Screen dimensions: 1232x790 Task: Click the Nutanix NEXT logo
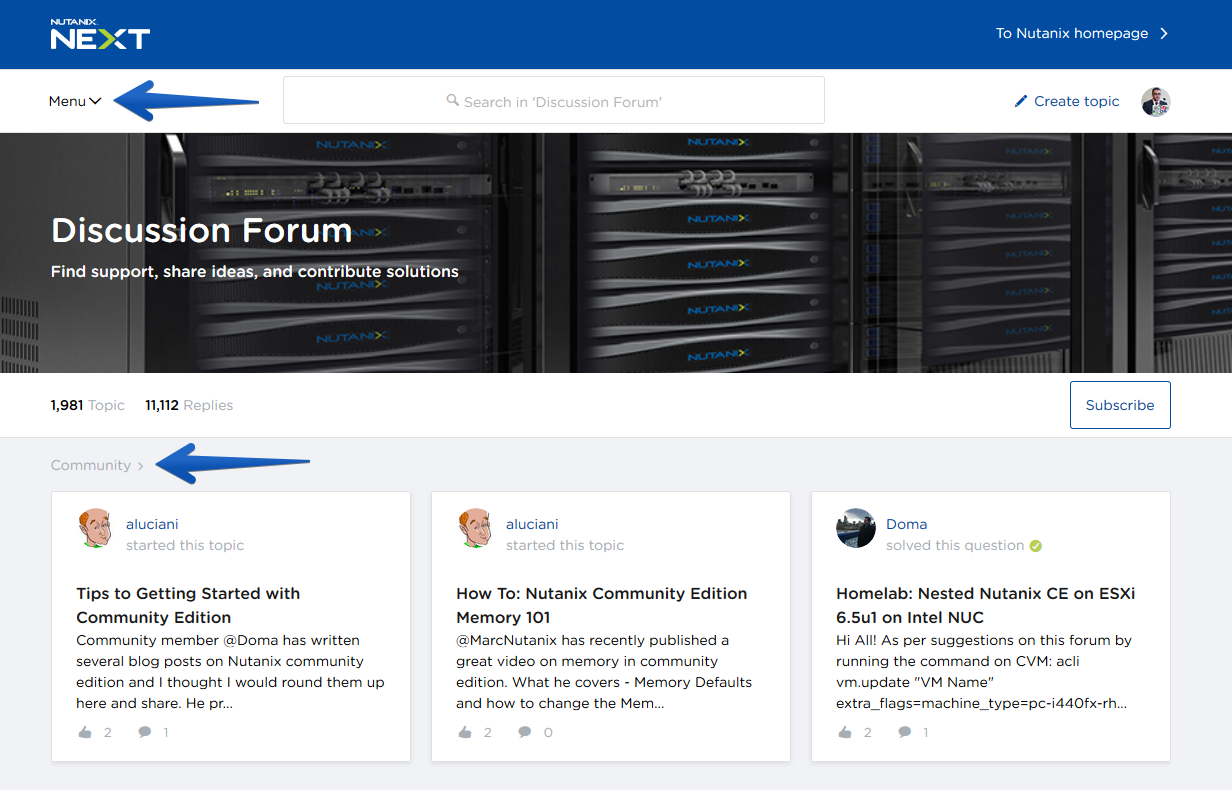100,34
